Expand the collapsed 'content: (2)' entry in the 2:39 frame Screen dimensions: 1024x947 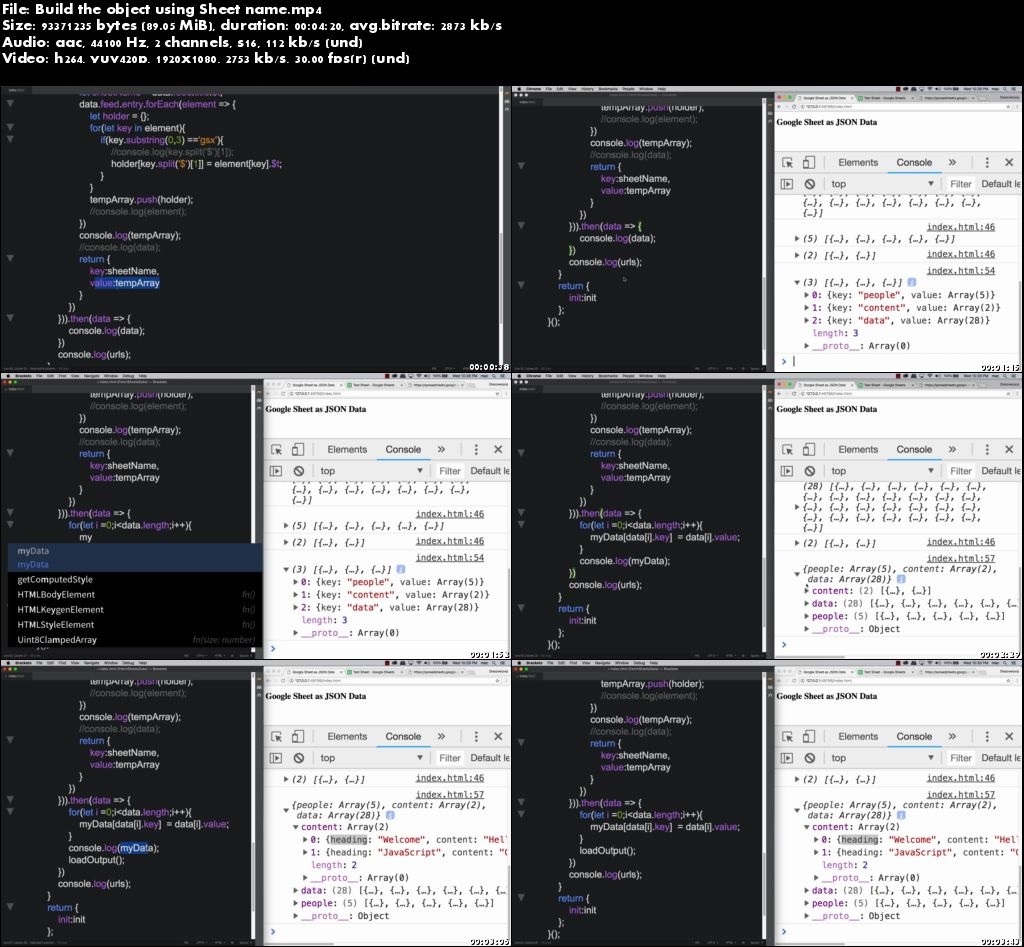pyautogui.click(x=807, y=591)
